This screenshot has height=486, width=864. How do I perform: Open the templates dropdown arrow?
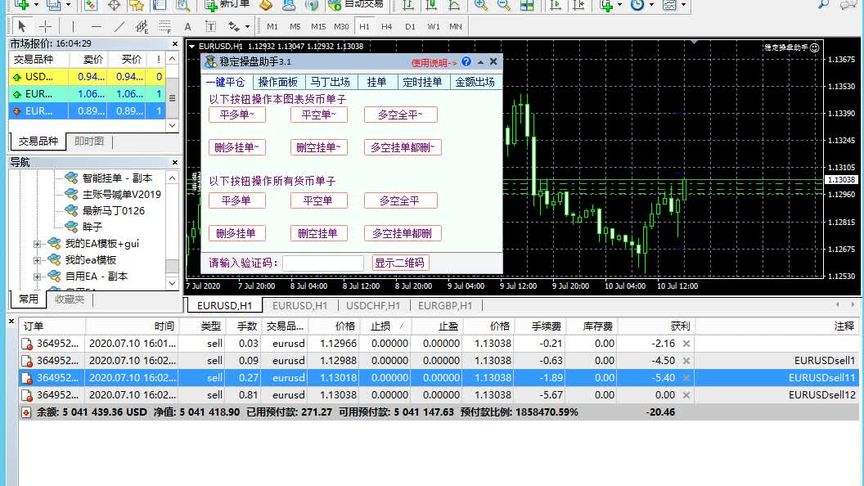[684, 5]
